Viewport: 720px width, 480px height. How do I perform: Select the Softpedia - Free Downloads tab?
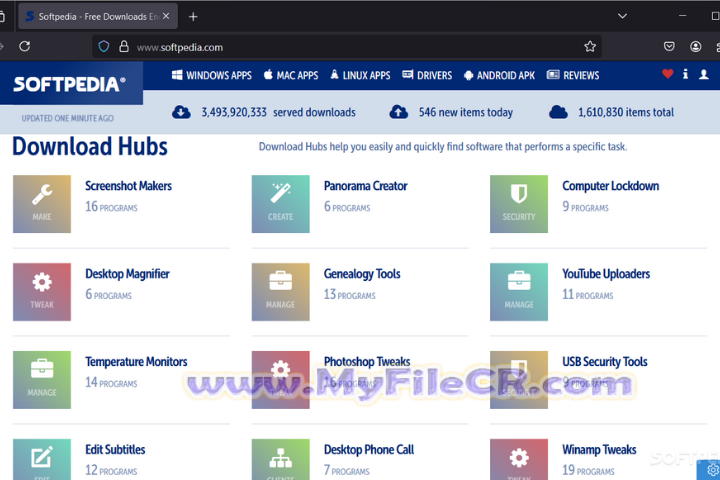pos(98,17)
